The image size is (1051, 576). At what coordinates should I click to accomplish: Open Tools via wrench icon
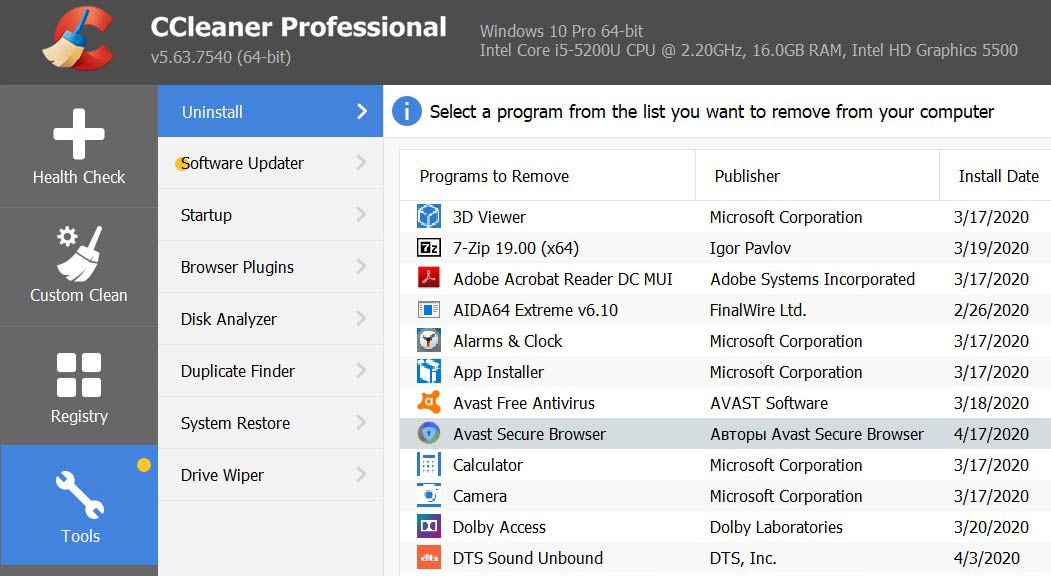point(80,495)
